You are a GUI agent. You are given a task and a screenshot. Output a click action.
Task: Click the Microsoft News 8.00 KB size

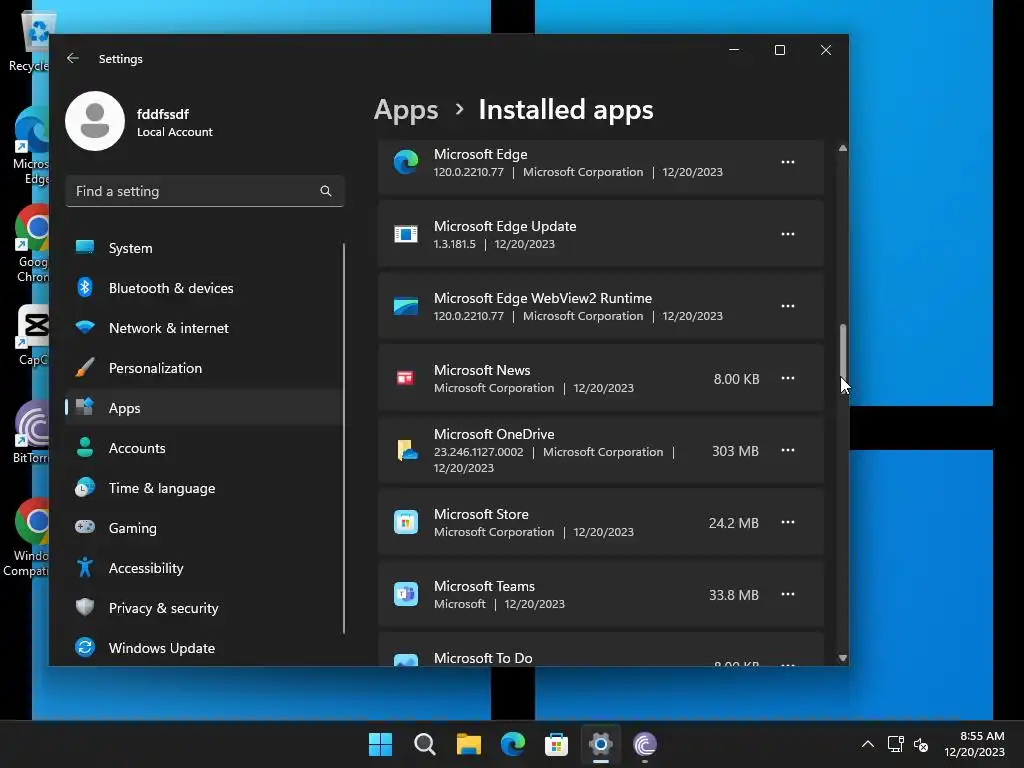point(736,379)
